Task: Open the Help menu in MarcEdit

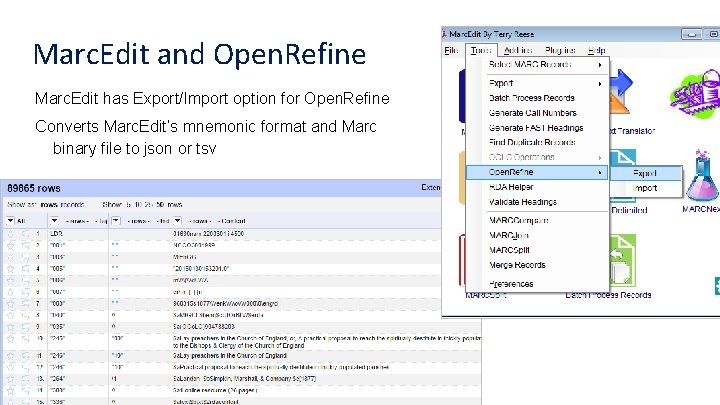Action: coord(596,50)
